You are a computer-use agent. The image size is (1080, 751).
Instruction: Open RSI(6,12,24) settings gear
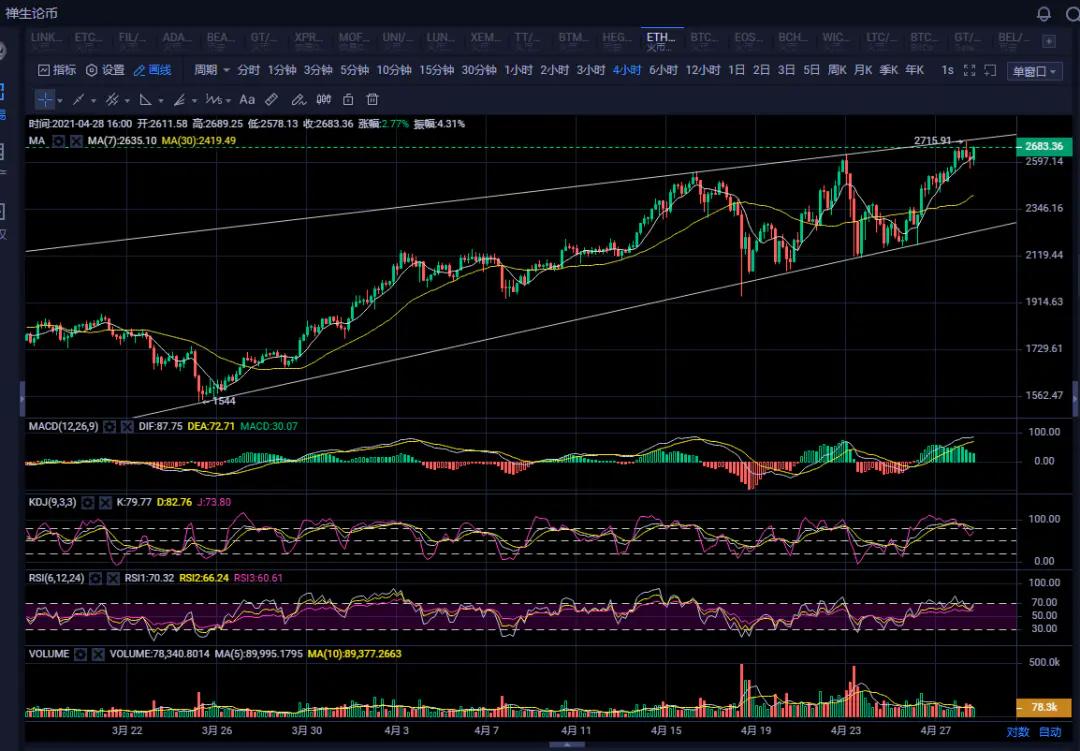pos(96,578)
